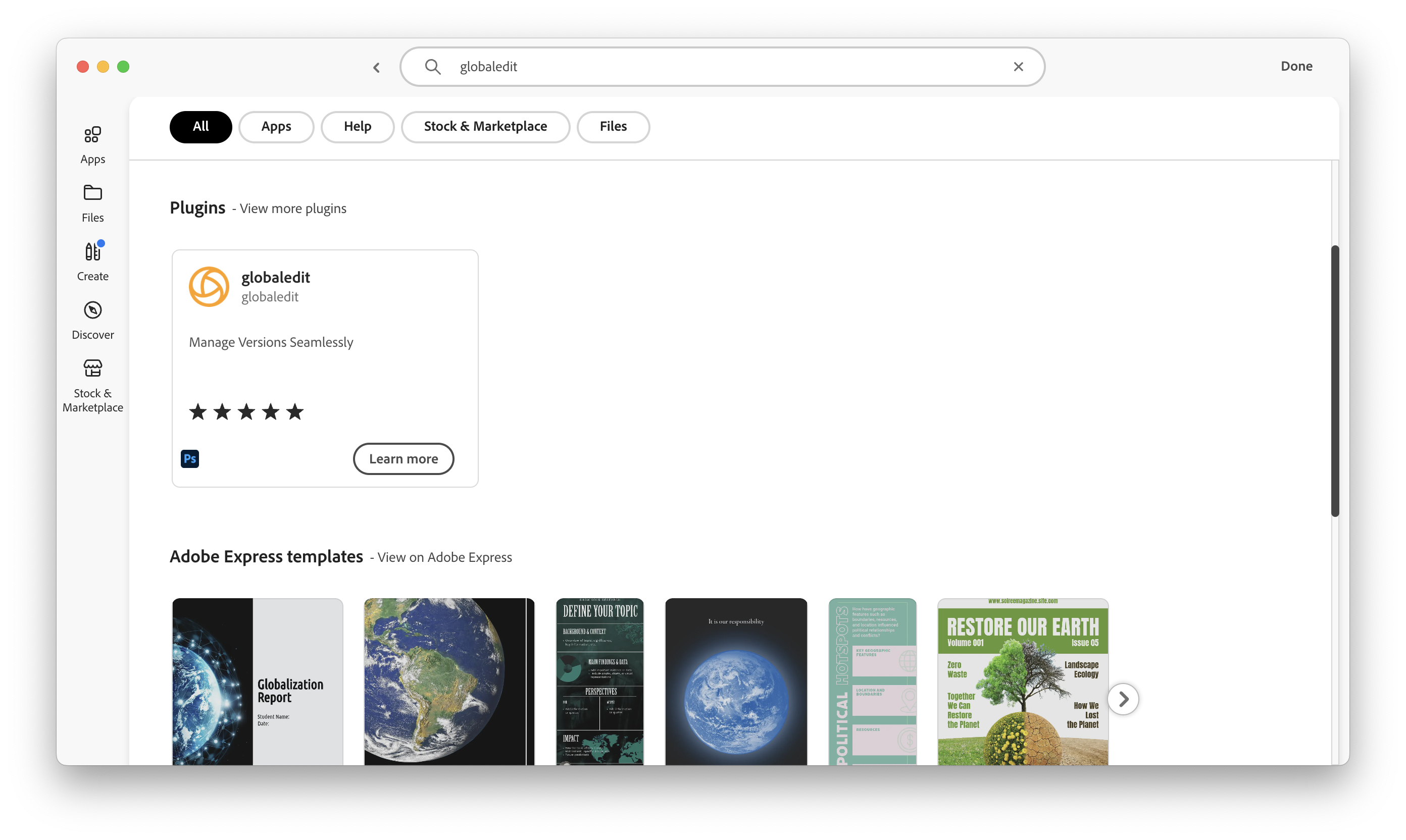Image resolution: width=1406 pixels, height=840 pixels.
Task: Click the globaledit orange plugin logo
Action: coord(209,286)
